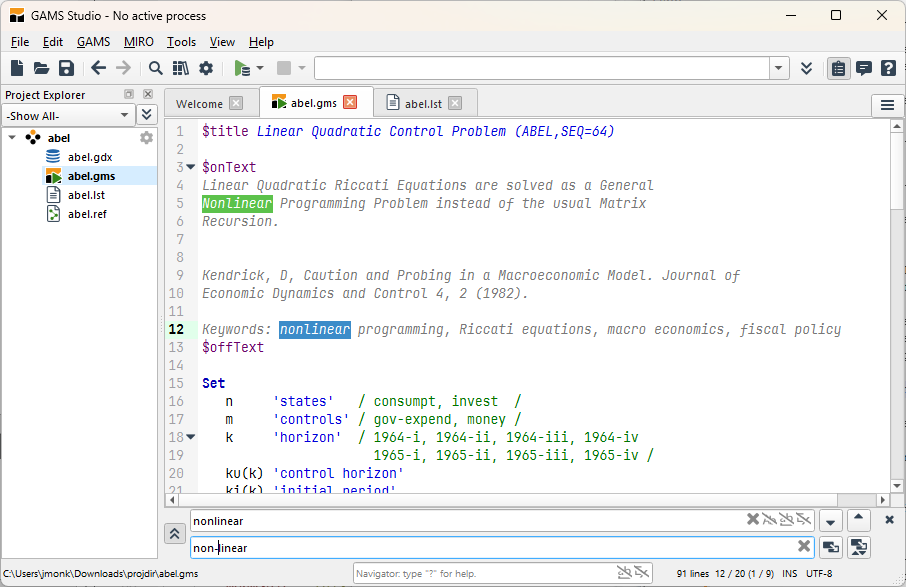Open the run options dropdown arrow
906x587 pixels.
(260, 68)
